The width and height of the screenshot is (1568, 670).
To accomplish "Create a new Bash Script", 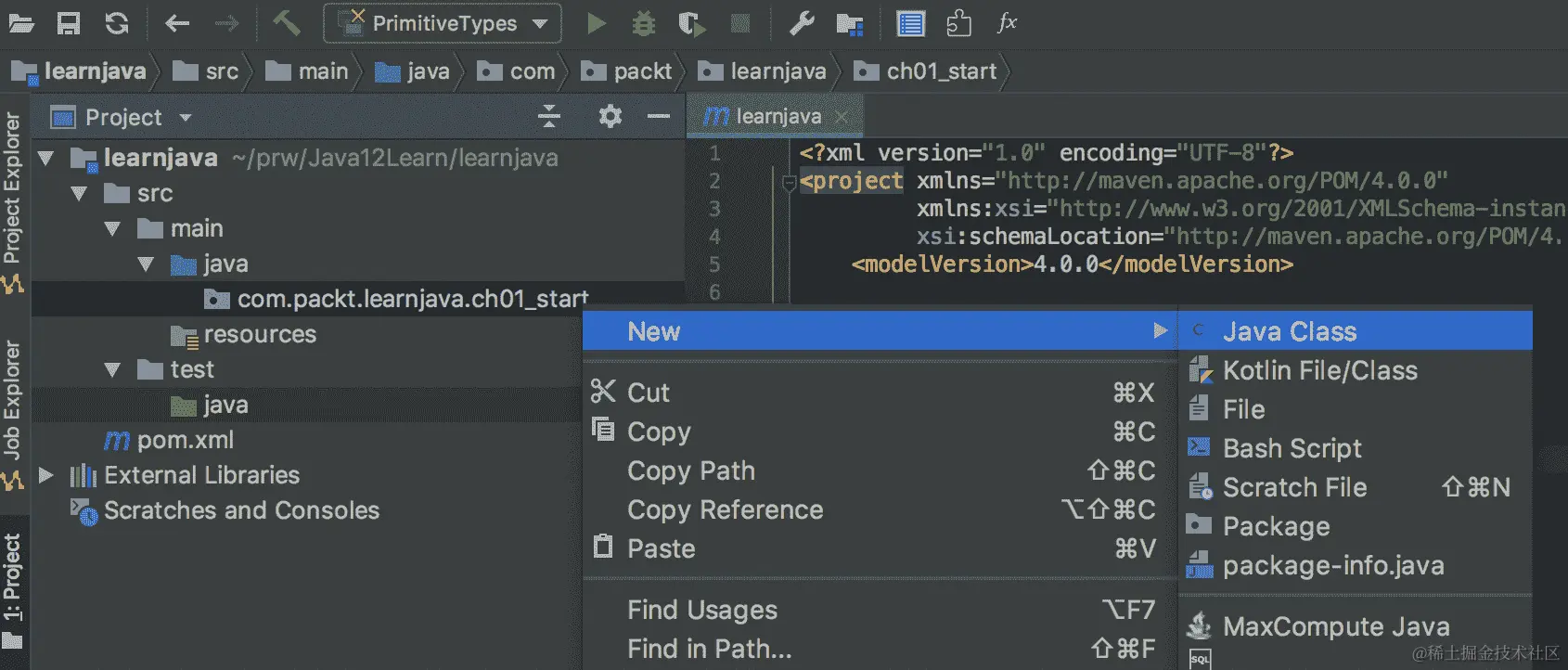I will click(1356, 448).
